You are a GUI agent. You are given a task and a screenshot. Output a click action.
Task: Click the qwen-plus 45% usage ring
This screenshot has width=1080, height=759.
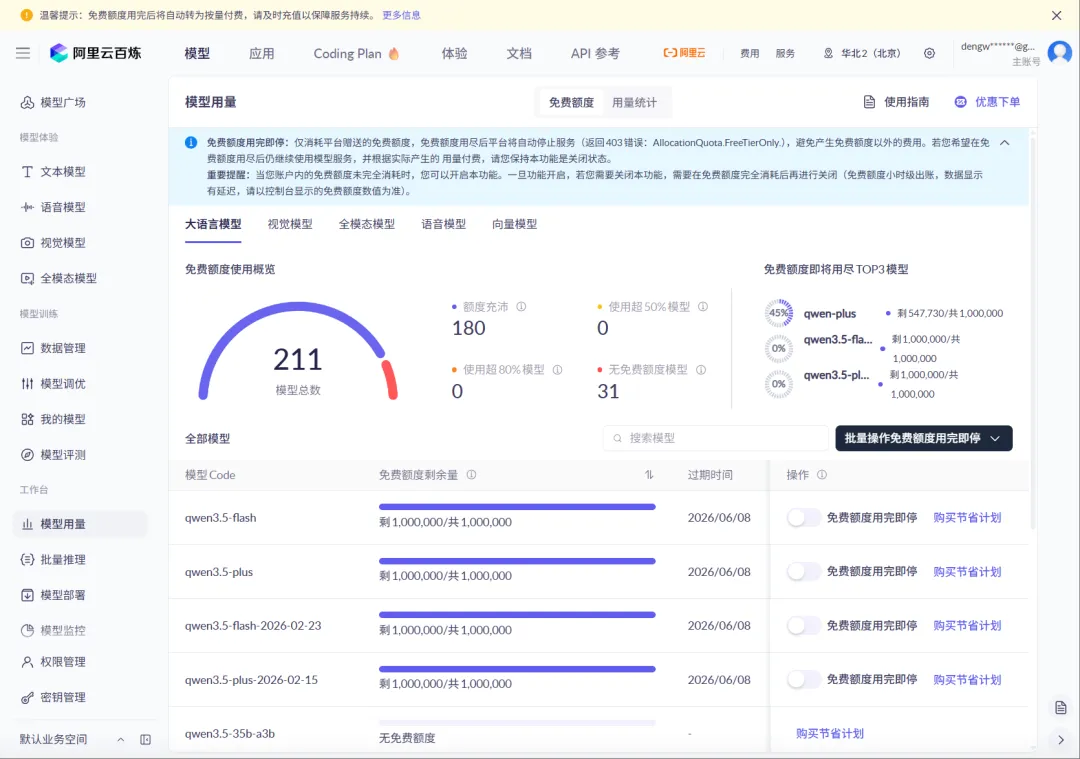coord(778,313)
